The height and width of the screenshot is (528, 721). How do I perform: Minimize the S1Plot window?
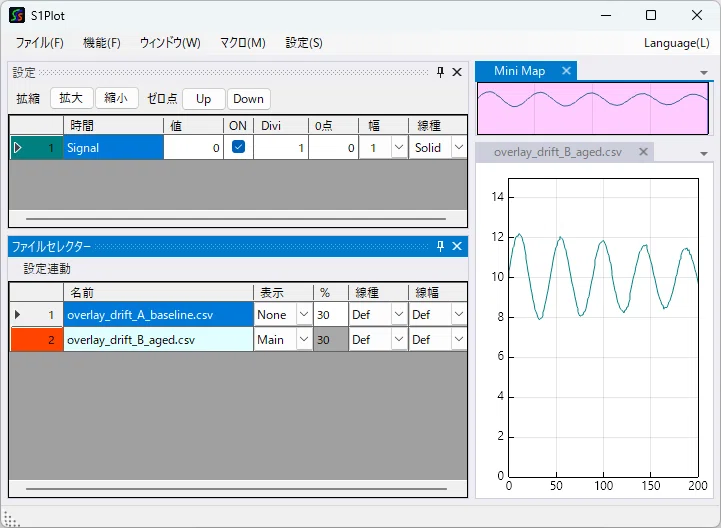[x=606, y=15]
